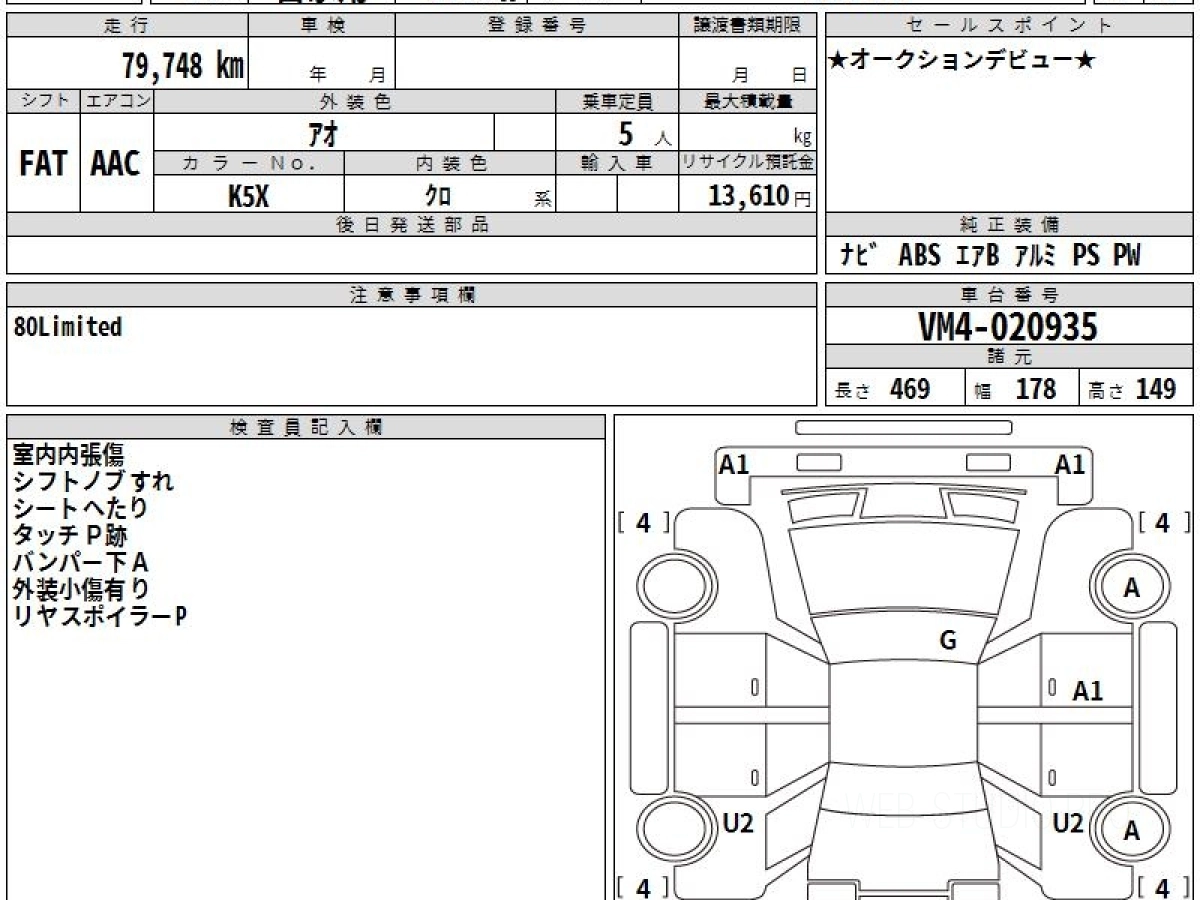Click the 最大積載量 header cell
The height and width of the screenshot is (900, 1200).
coord(747,101)
